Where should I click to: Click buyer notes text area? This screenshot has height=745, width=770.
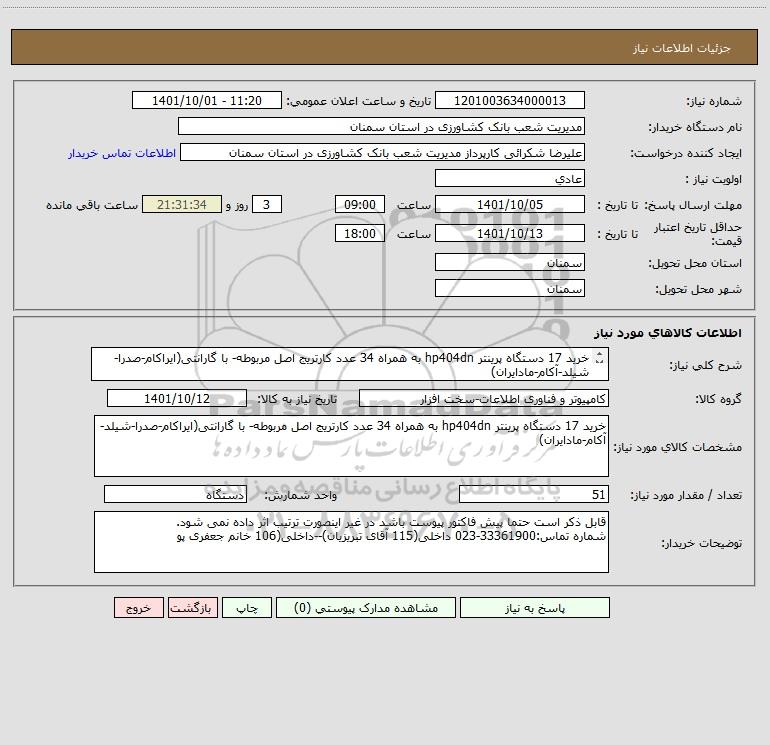click(x=351, y=542)
